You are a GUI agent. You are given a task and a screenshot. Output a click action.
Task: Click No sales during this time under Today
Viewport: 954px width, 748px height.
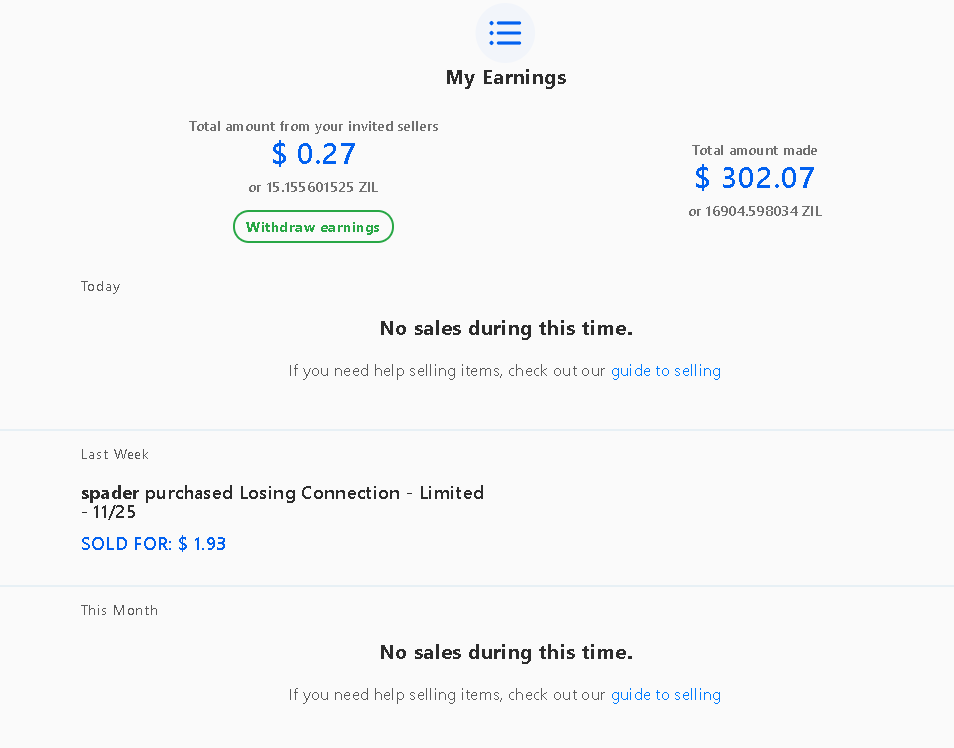(506, 328)
